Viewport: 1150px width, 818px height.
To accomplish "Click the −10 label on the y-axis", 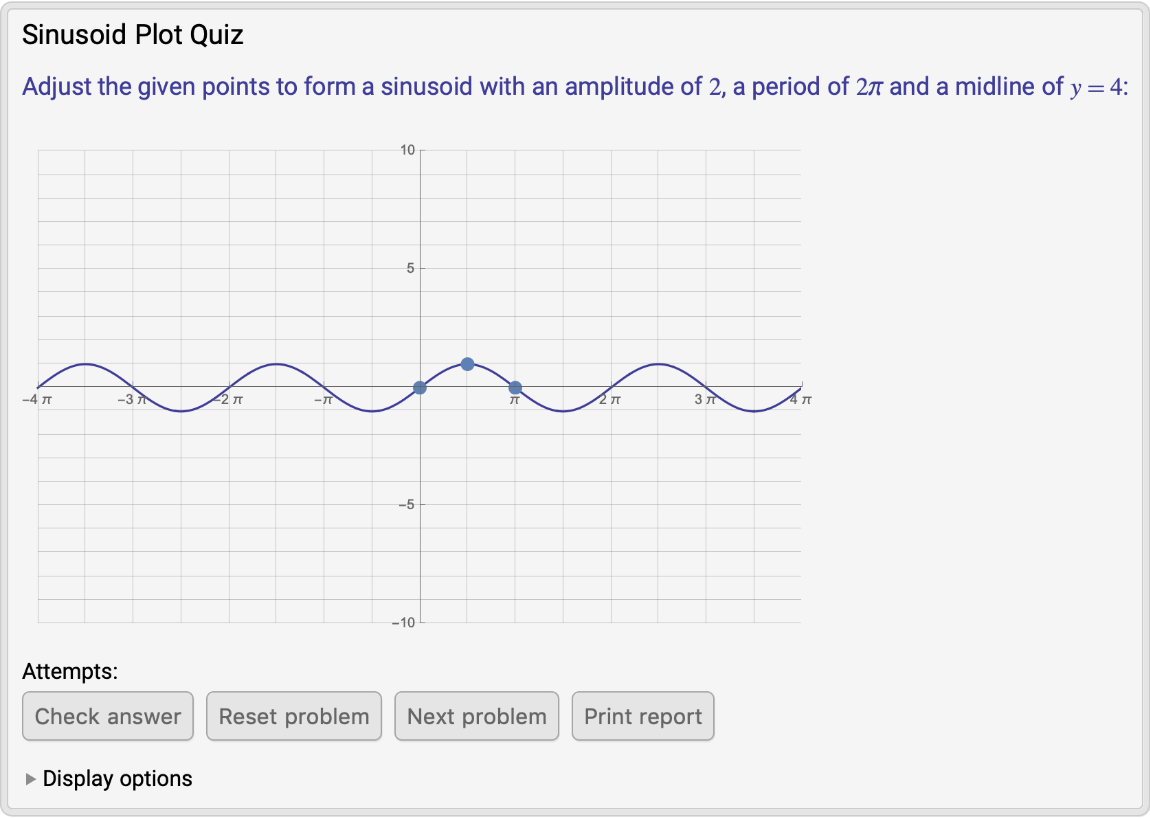I will [403, 620].
